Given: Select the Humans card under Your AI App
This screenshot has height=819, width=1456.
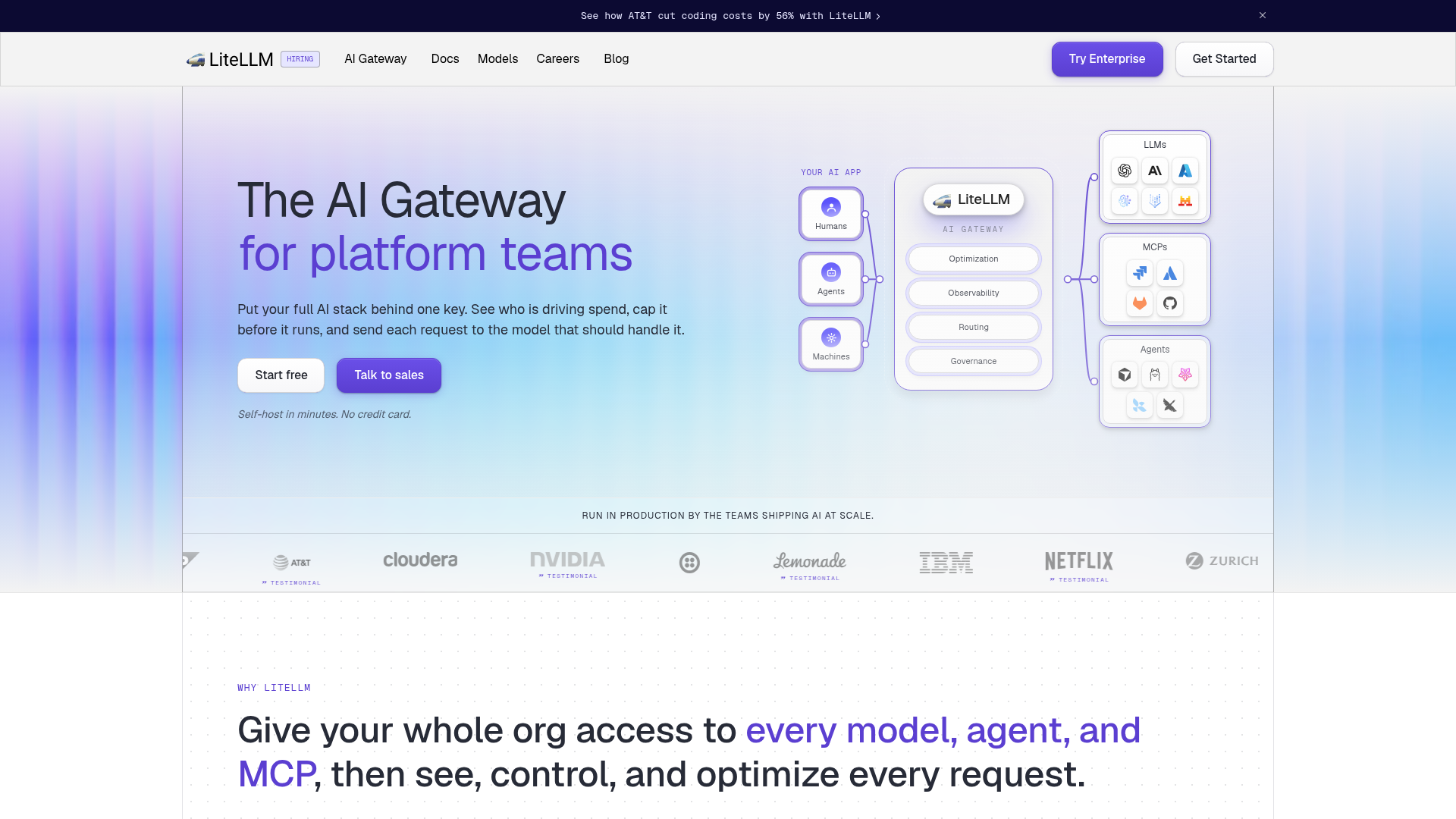Looking at the screenshot, I should coord(831,214).
